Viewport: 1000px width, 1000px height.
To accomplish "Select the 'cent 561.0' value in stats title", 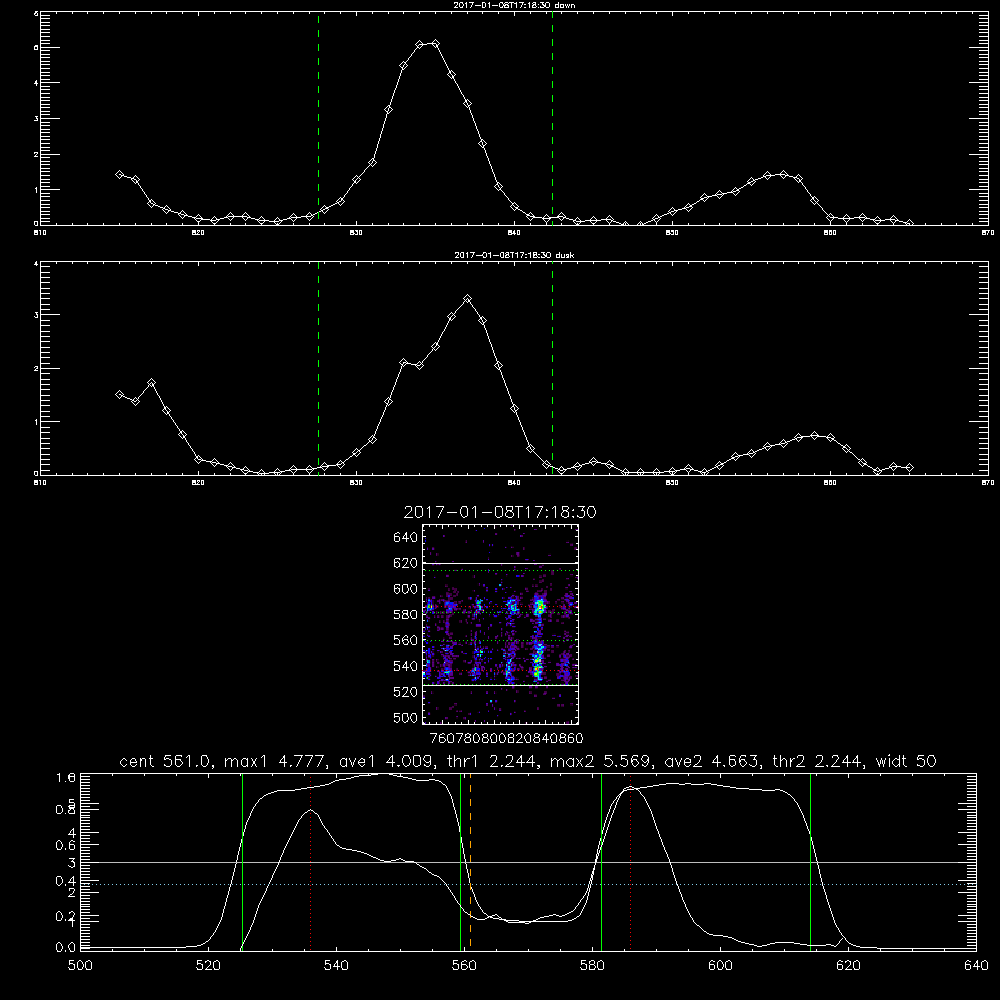I will [165, 761].
